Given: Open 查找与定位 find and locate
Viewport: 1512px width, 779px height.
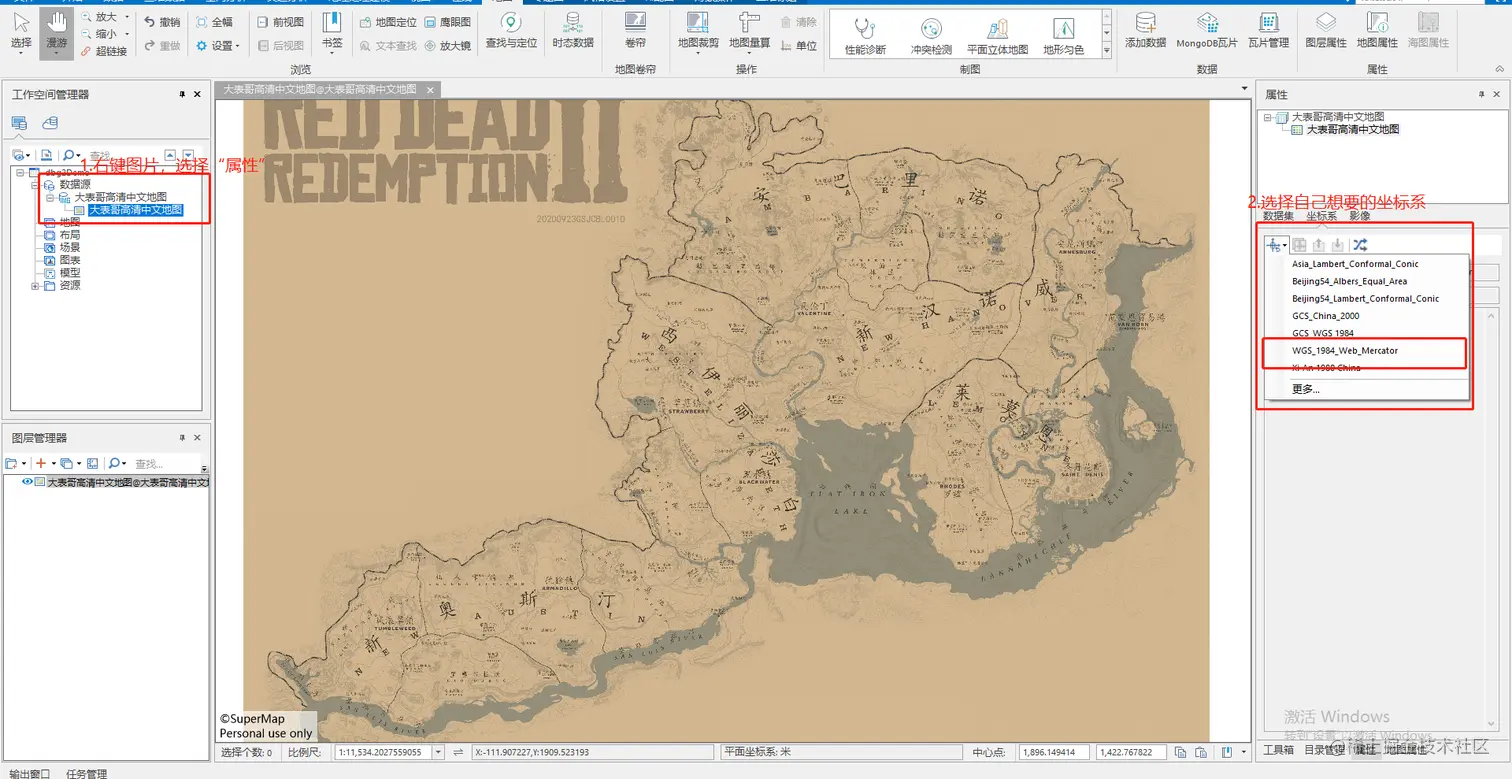Looking at the screenshot, I should point(511,31).
